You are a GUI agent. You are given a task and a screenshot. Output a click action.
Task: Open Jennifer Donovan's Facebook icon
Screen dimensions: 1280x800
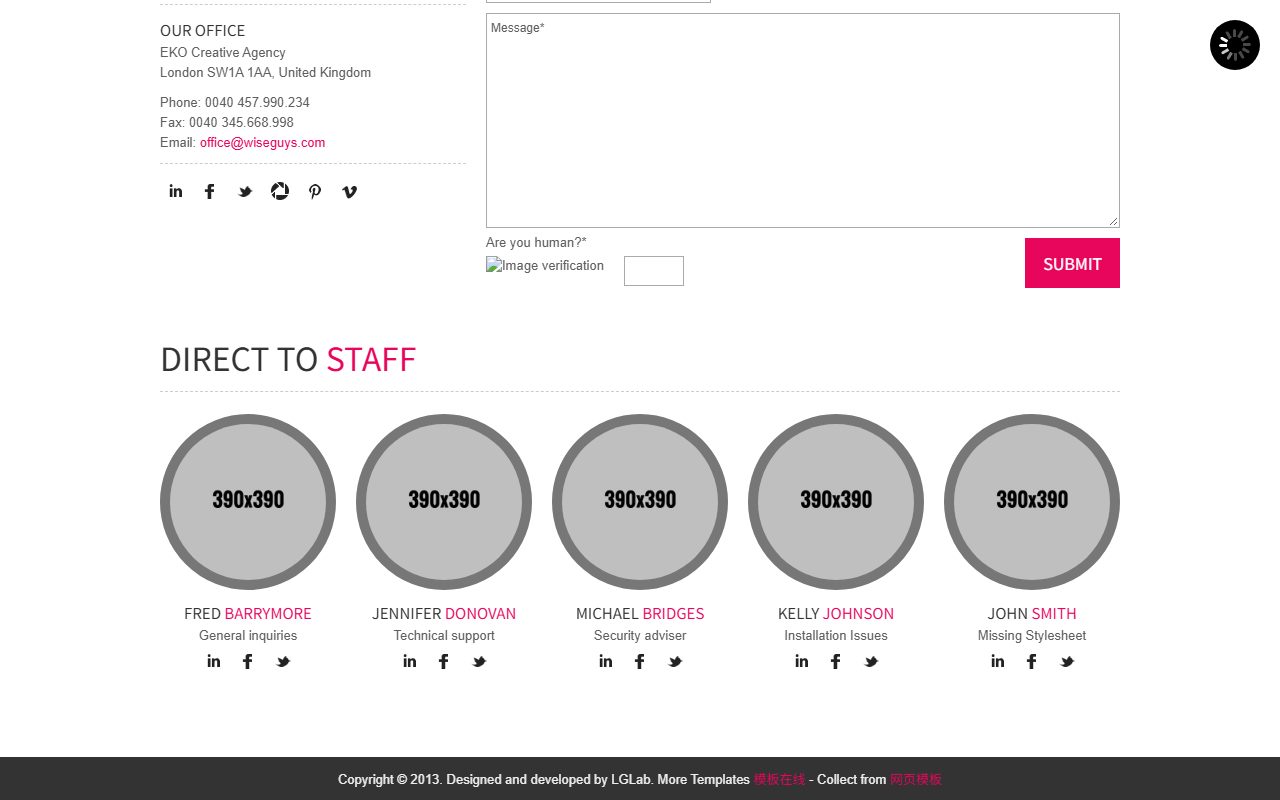[x=444, y=661]
